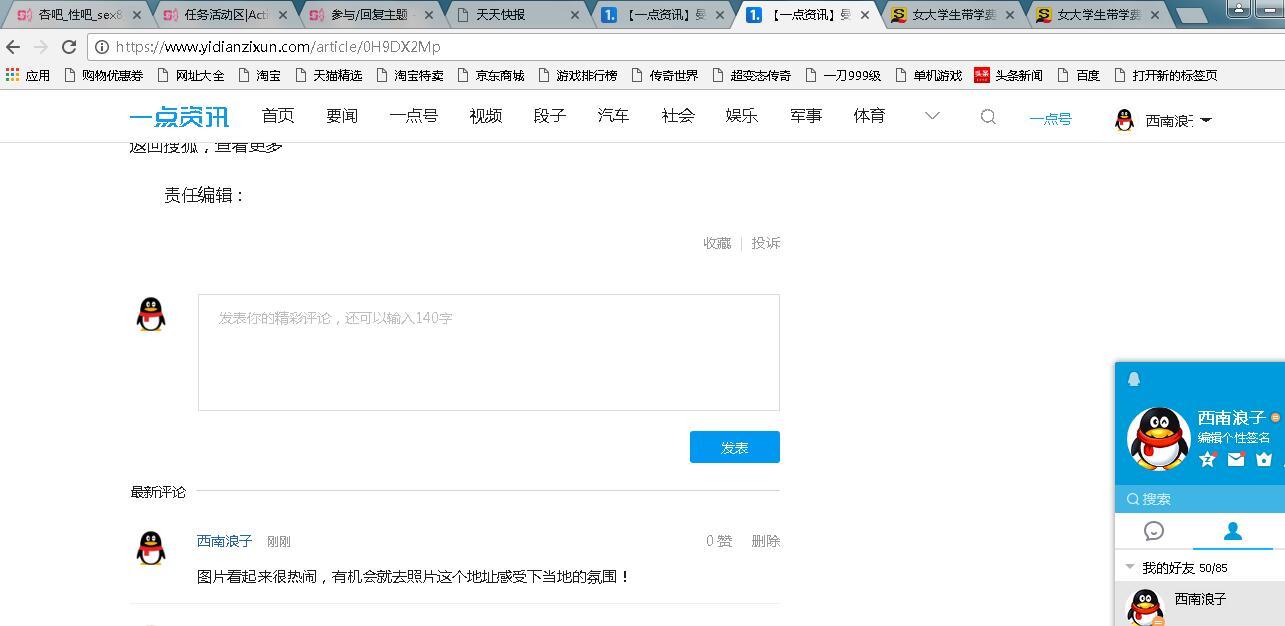
Task: Click the penguin avatar beside comment box
Action: click(150, 313)
